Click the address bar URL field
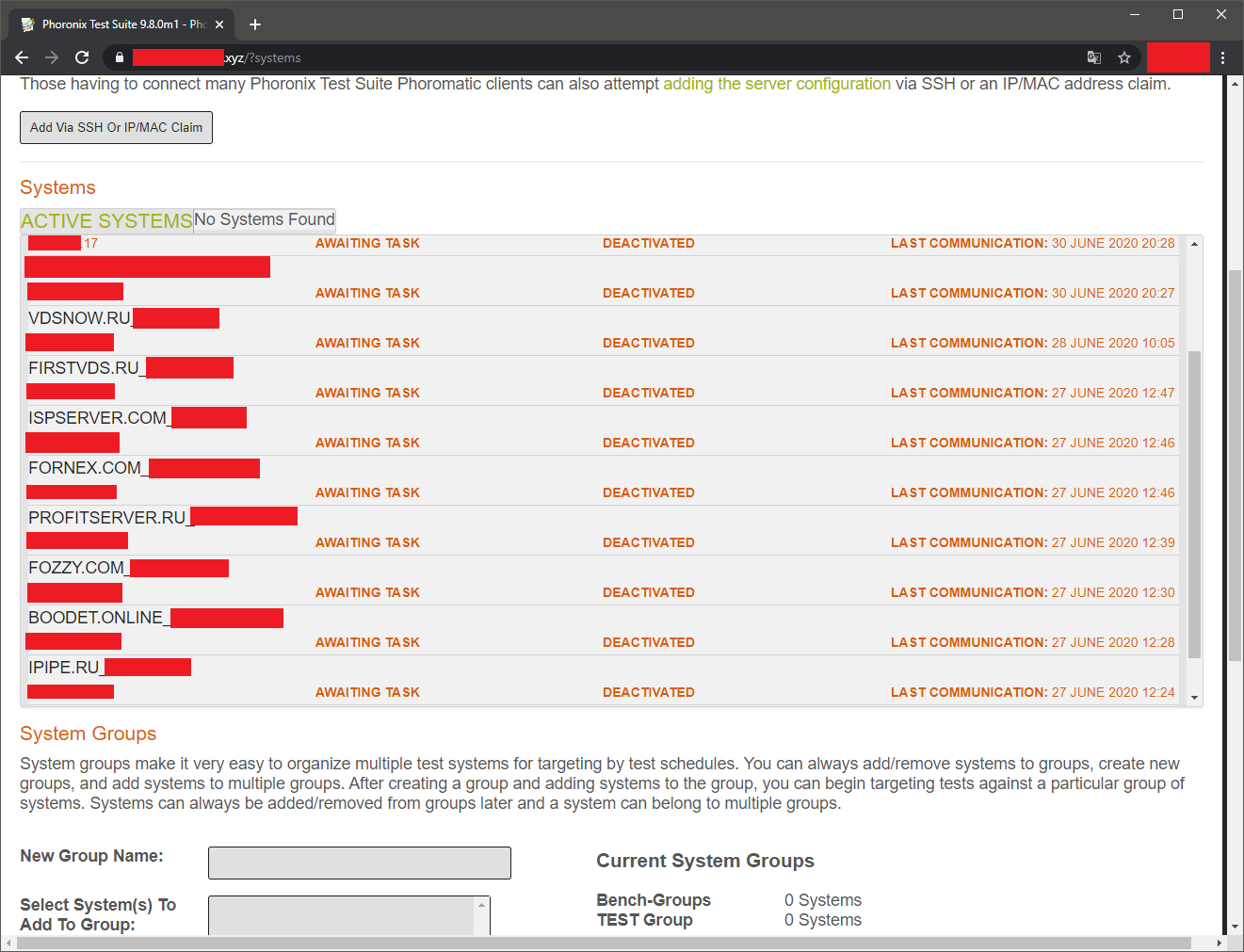The width and height of the screenshot is (1244, 952). click(603, 57)
